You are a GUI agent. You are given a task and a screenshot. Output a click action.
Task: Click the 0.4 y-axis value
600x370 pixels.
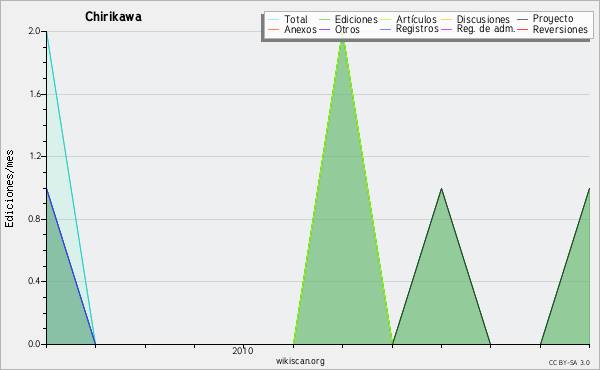coord(34,281)
